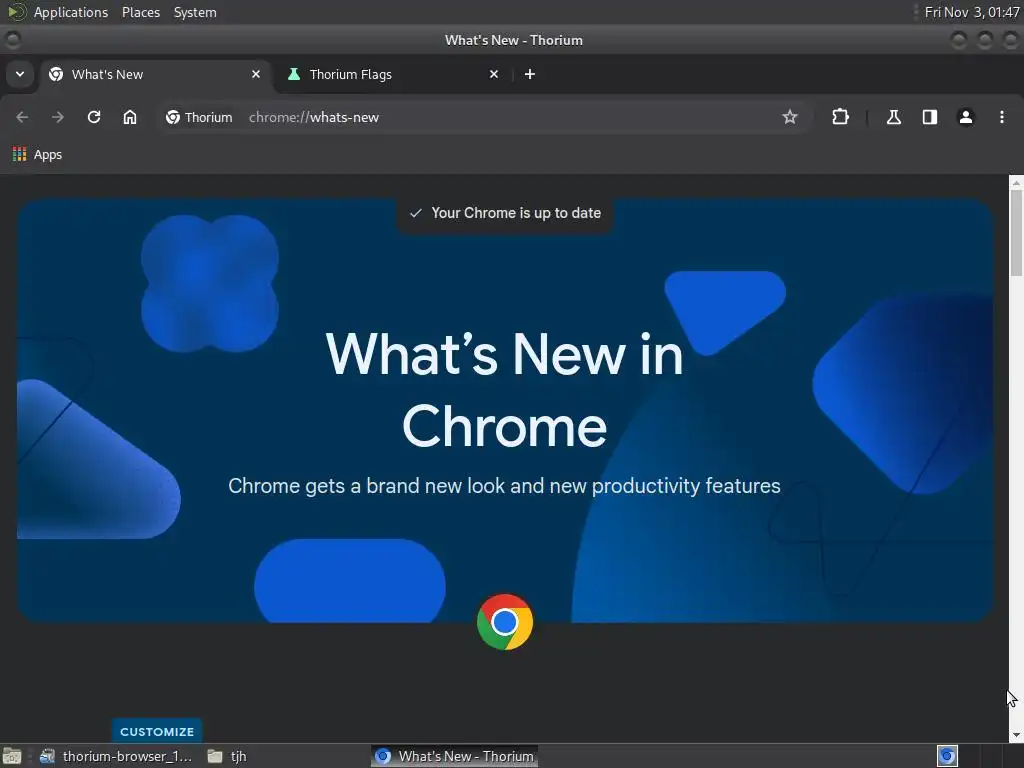This screenshot has width=1024, height=768.
Task: Click the show desktop icon in taskbar
Action: [x=12, y=756]
